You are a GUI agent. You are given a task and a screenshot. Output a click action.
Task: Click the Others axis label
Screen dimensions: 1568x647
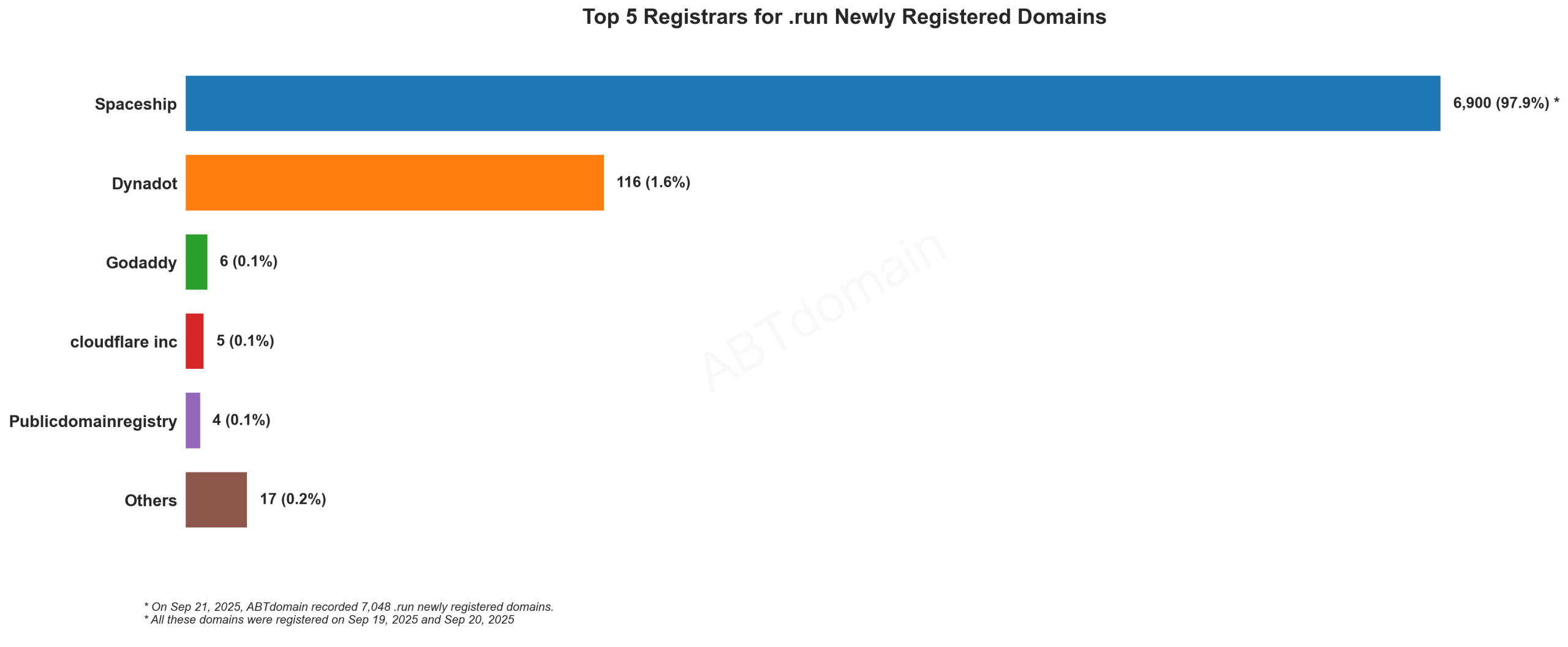pos(150,500)
